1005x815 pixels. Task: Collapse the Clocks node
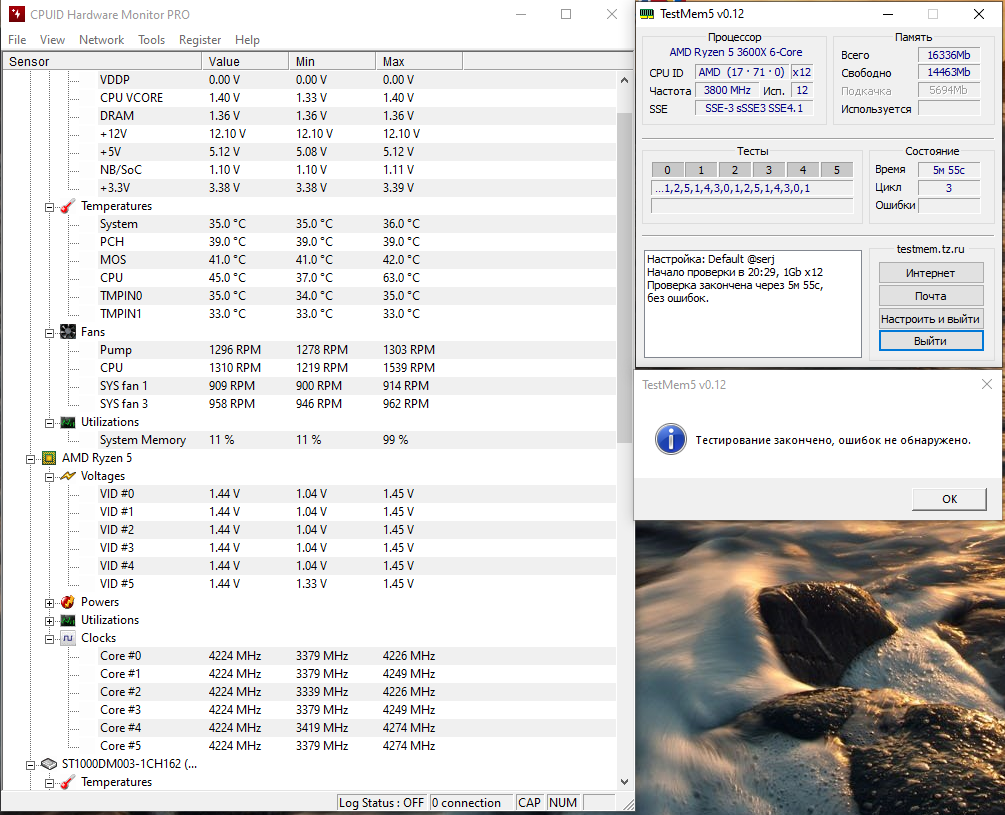[49, 639]
